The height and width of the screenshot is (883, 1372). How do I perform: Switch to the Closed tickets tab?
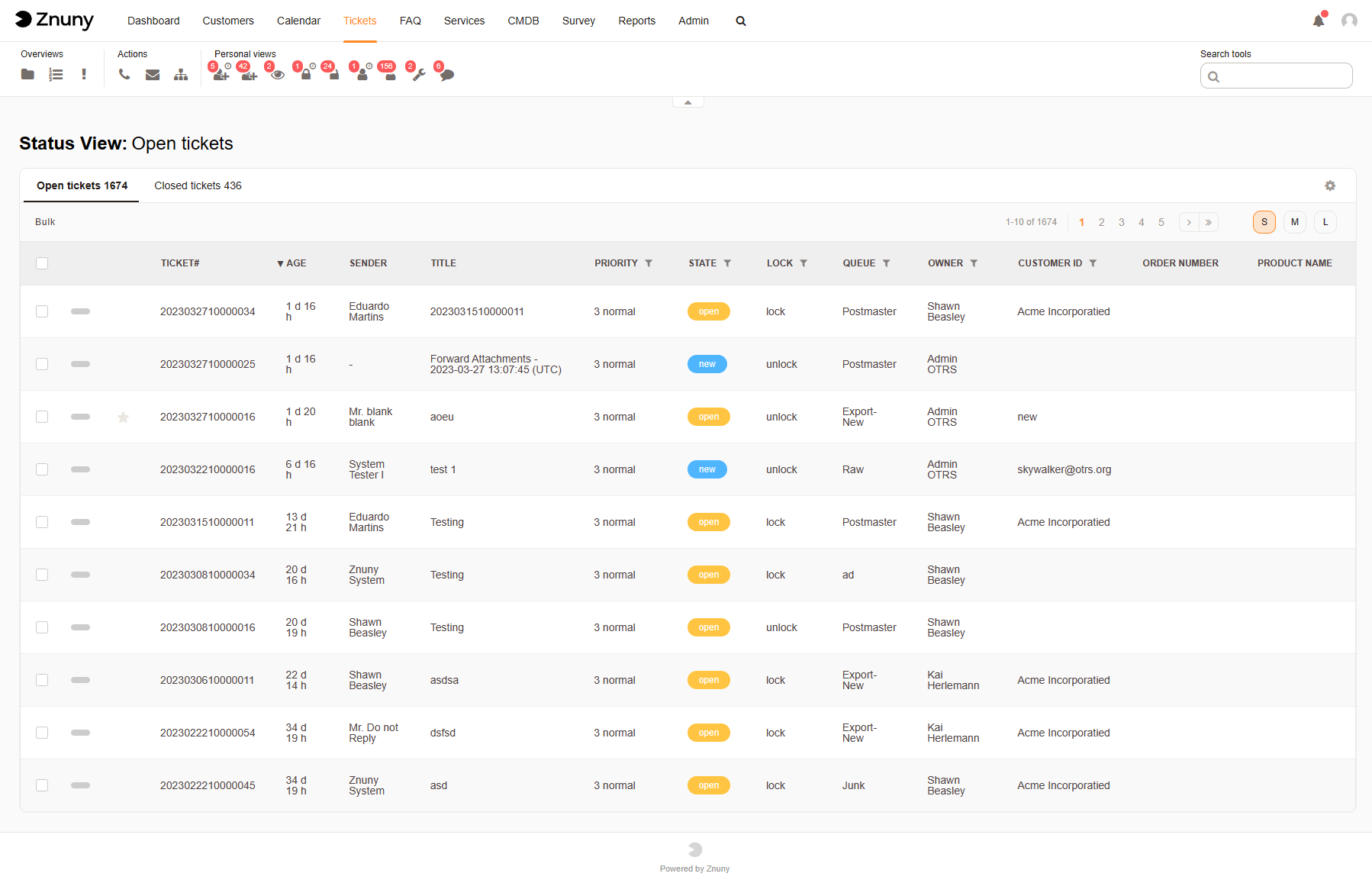pyautogui.click(x=198, y=185)
